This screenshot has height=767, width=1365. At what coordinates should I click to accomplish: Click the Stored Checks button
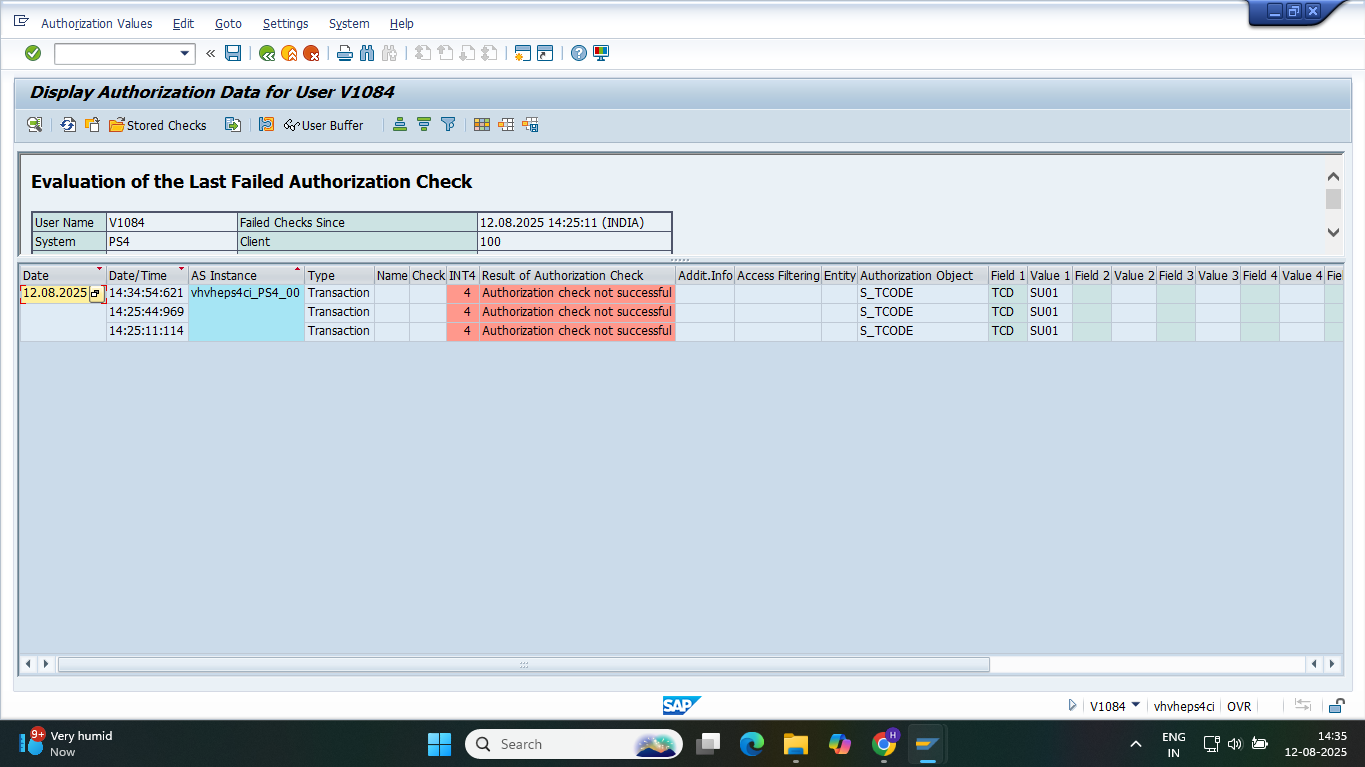[x=158, y=125]
